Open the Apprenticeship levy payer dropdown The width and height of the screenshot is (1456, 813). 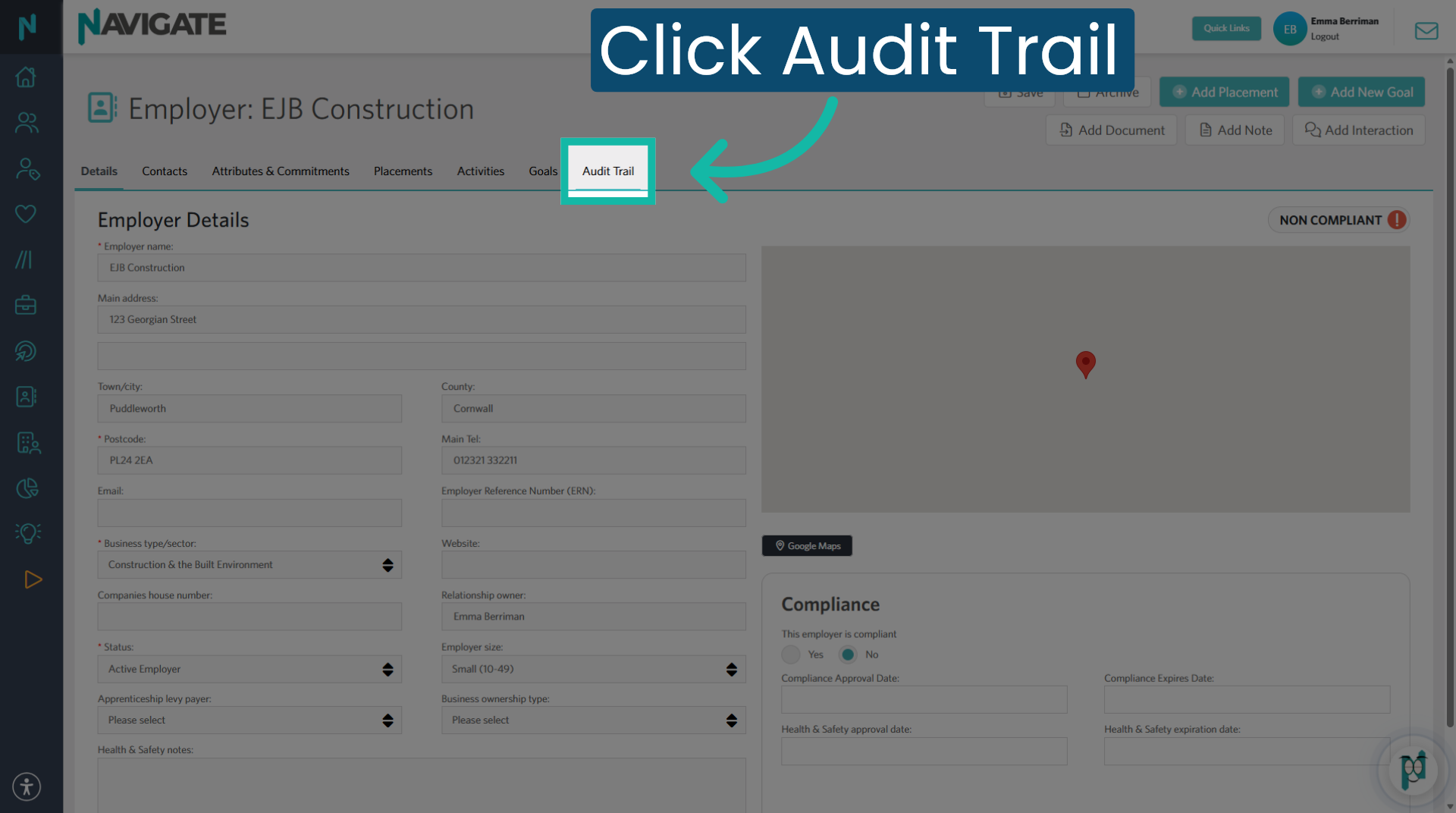coord(249,720)
